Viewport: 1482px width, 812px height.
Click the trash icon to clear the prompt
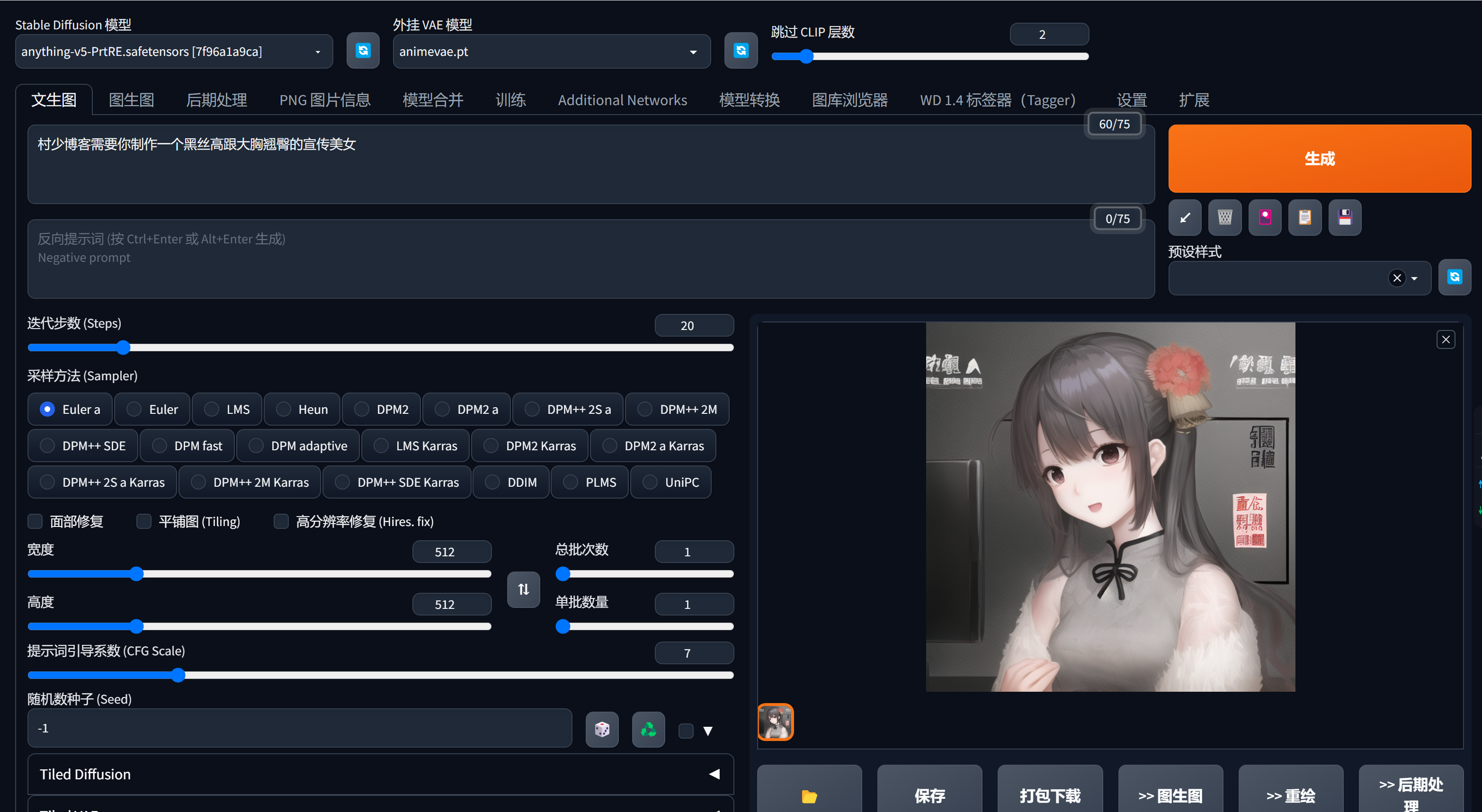[x=1225, y=217]
